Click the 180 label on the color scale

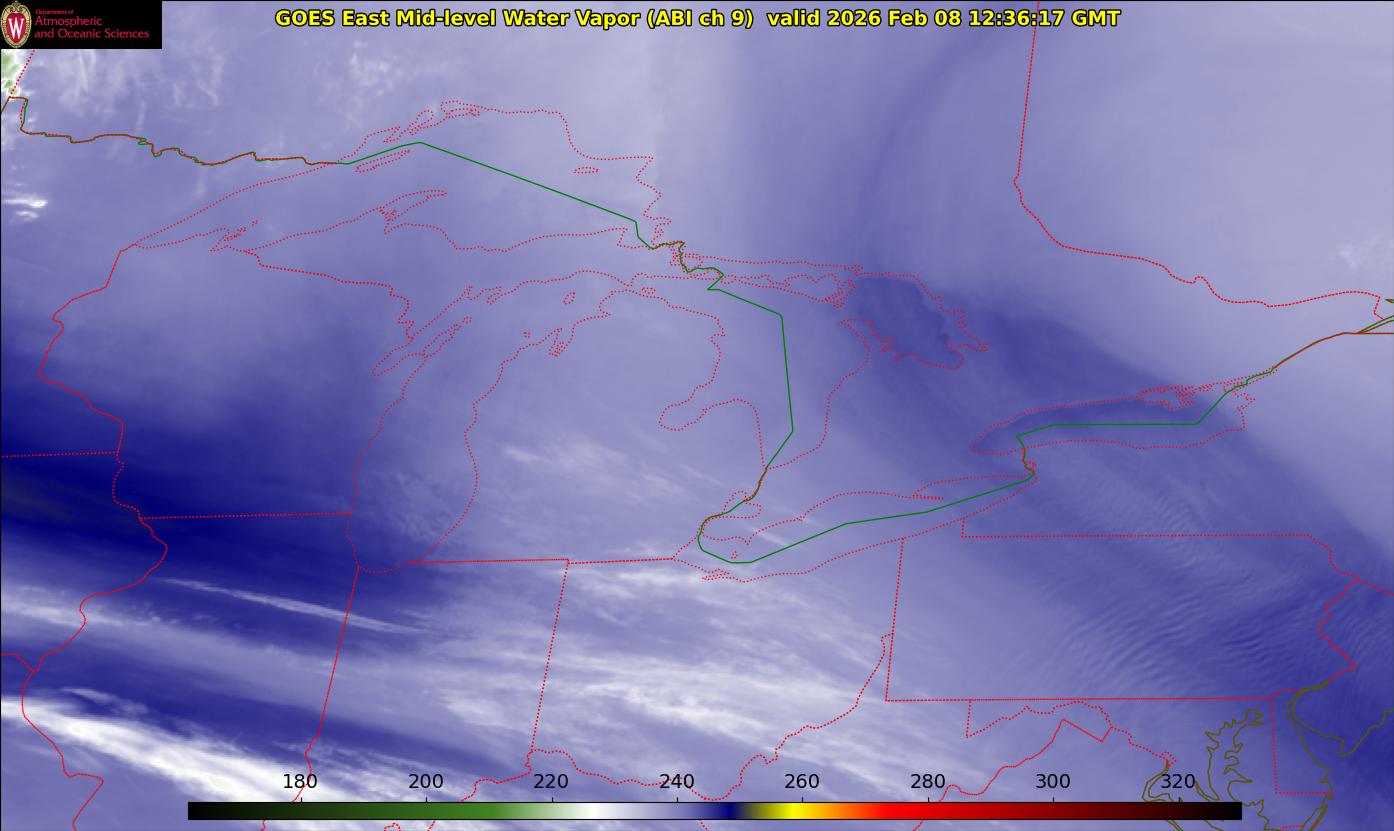pos(300,781)
